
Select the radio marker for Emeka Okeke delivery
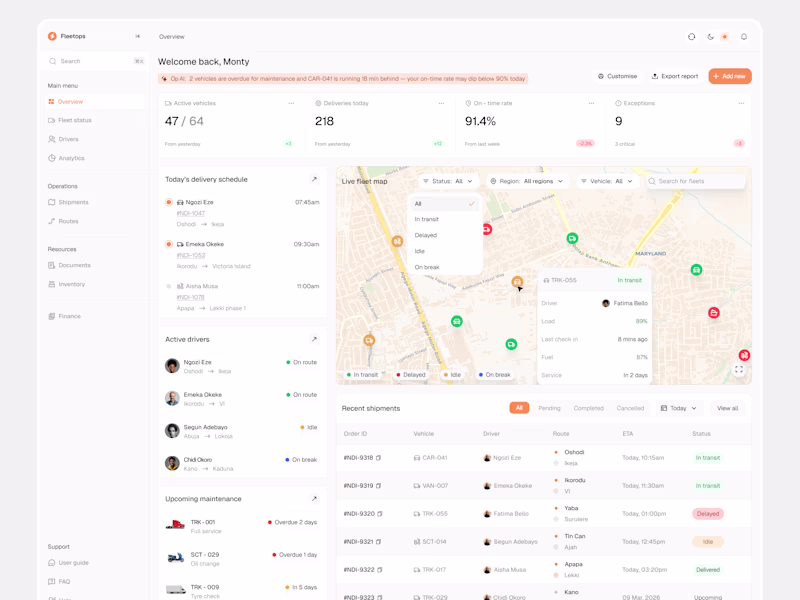pos(168,244)
